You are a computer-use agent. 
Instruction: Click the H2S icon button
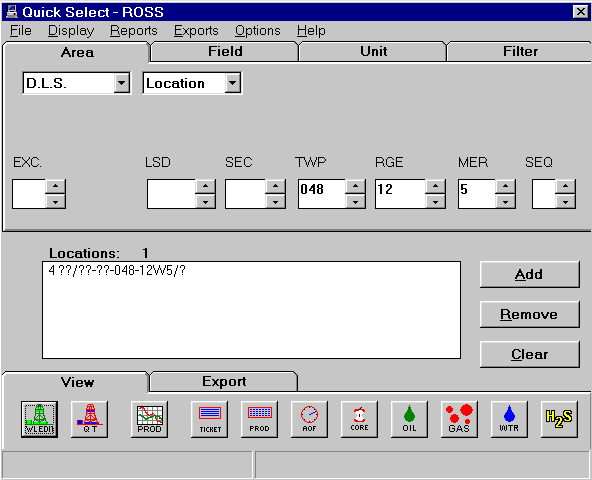(x=559, y=419)
